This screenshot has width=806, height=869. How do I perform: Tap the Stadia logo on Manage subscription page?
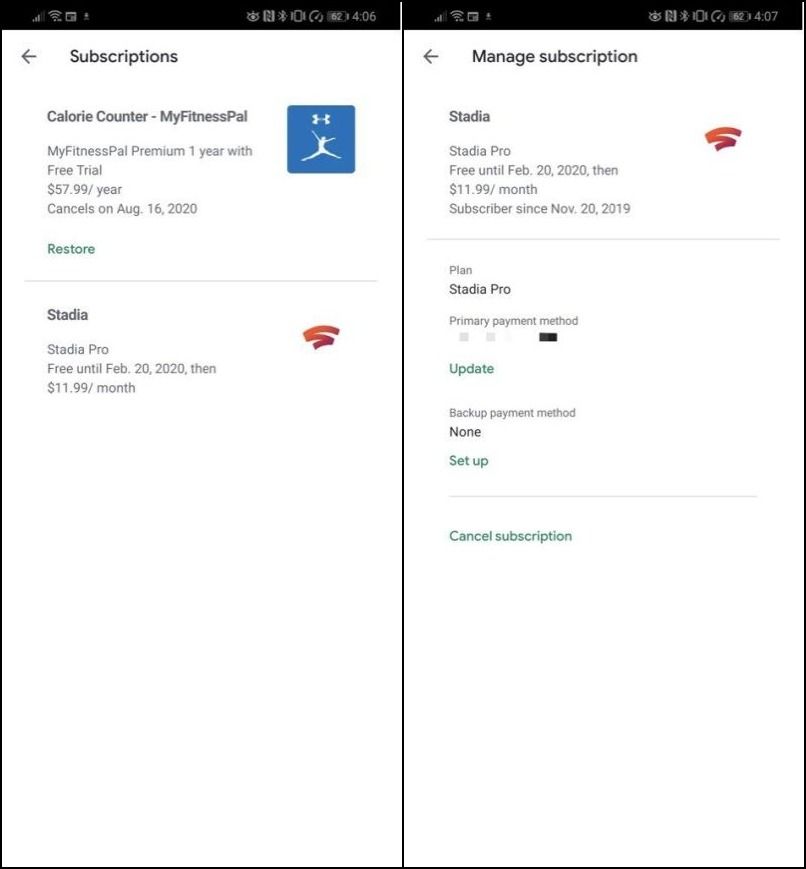[723, 140]
